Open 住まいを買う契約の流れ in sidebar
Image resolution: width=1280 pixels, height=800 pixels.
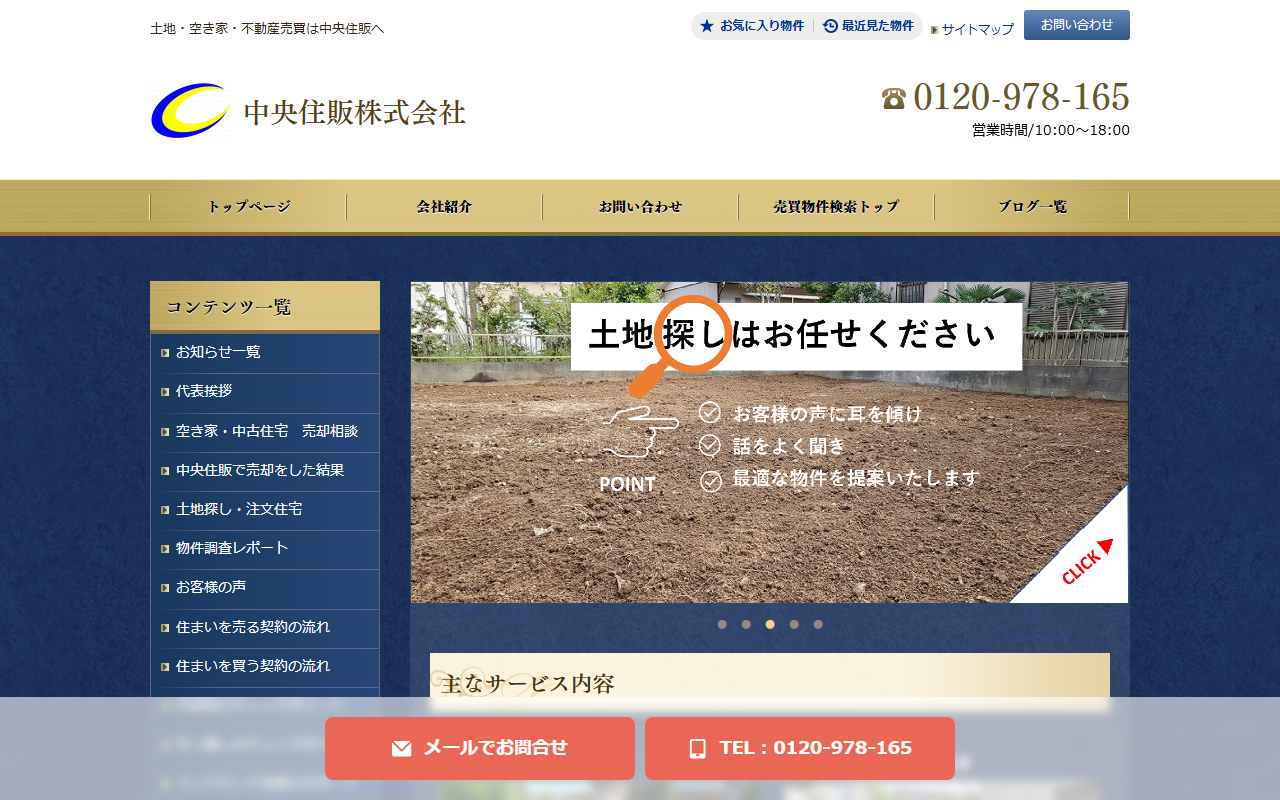pos(265,666)
